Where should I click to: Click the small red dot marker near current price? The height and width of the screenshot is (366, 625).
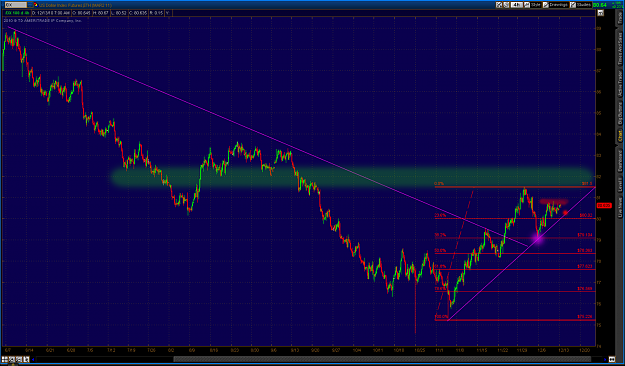(565, 213)
